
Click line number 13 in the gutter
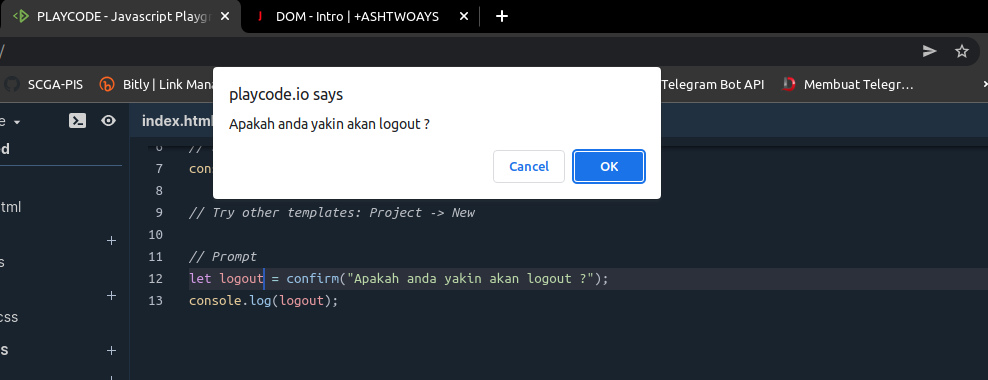click(x=156, y=301)
